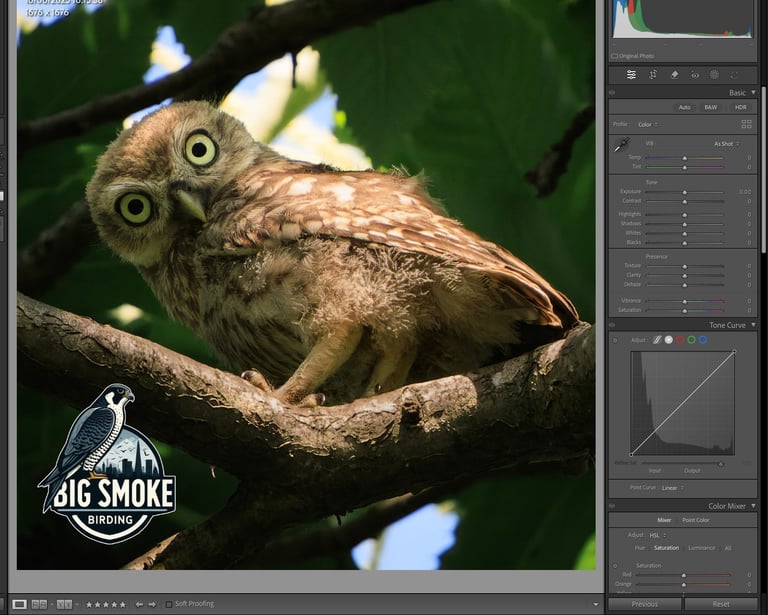Click the Highlights slider handle

(x=685, y=215)
